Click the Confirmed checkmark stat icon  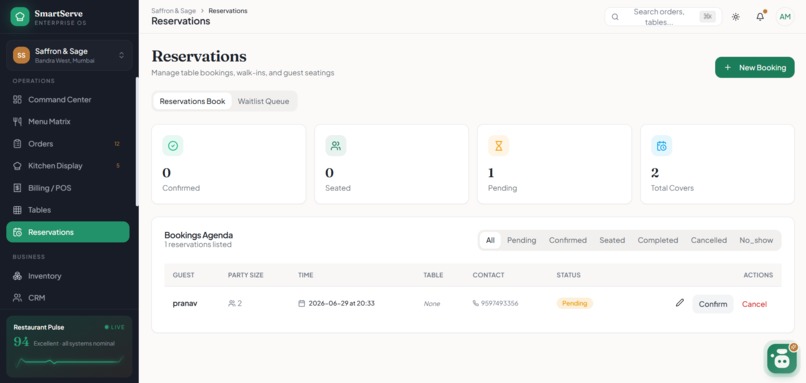[173, 146]
